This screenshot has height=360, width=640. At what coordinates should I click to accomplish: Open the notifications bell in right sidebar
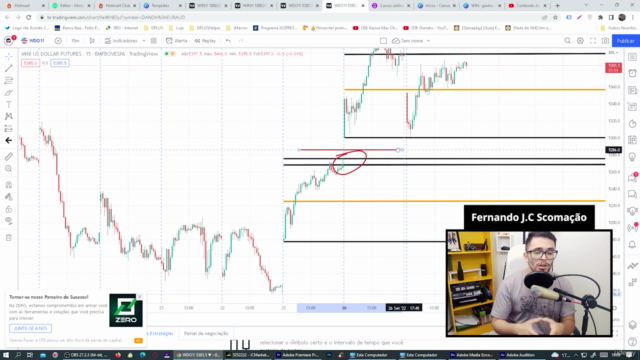[x=632, y=244]
